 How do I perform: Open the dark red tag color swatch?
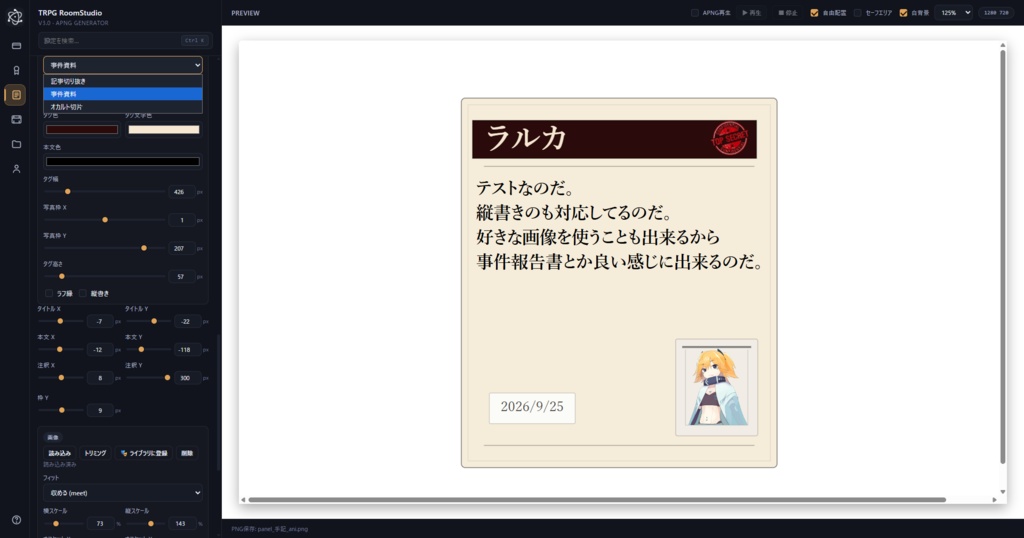point(82,130)
